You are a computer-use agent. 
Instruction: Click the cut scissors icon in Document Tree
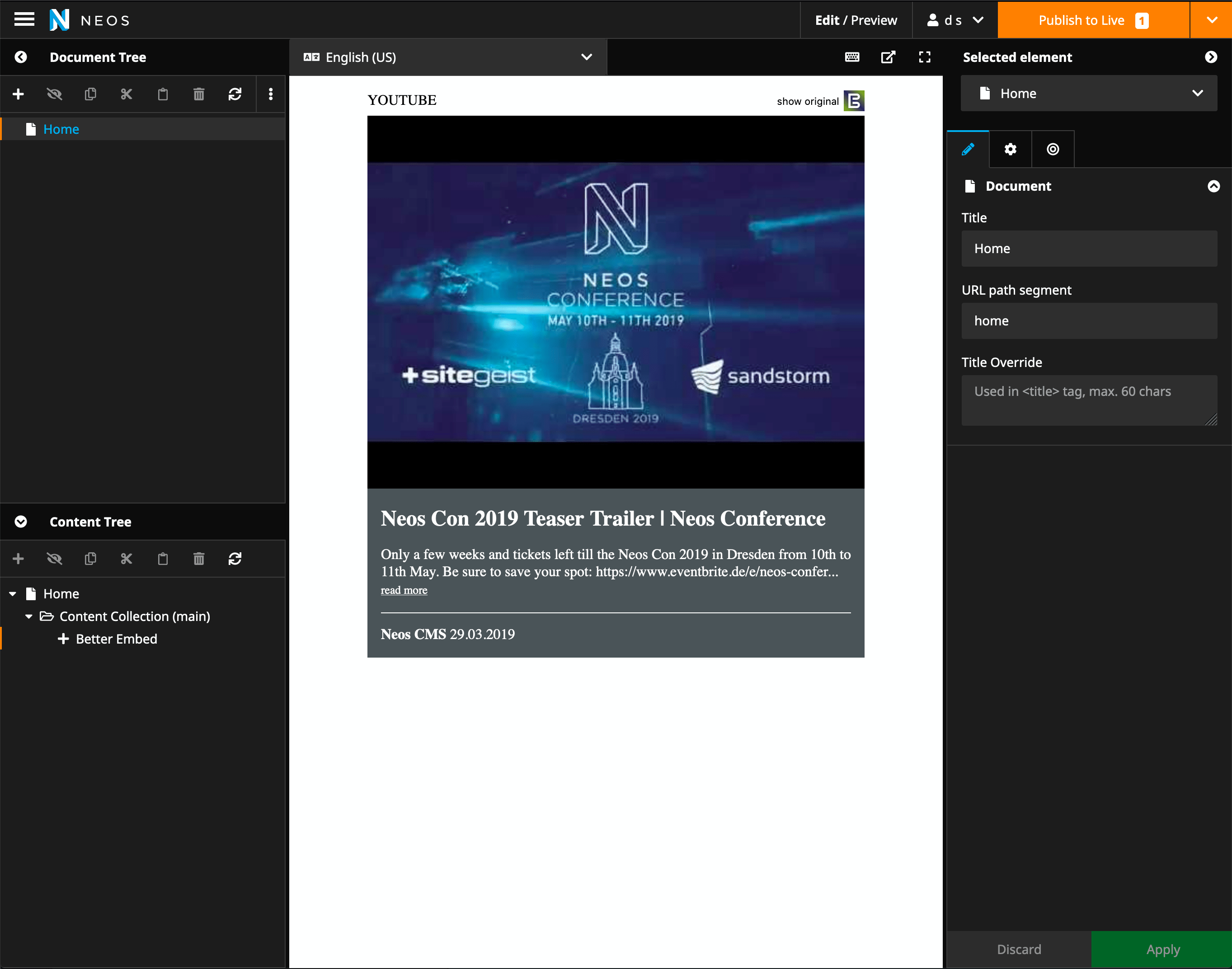click(x=127, y=94)
